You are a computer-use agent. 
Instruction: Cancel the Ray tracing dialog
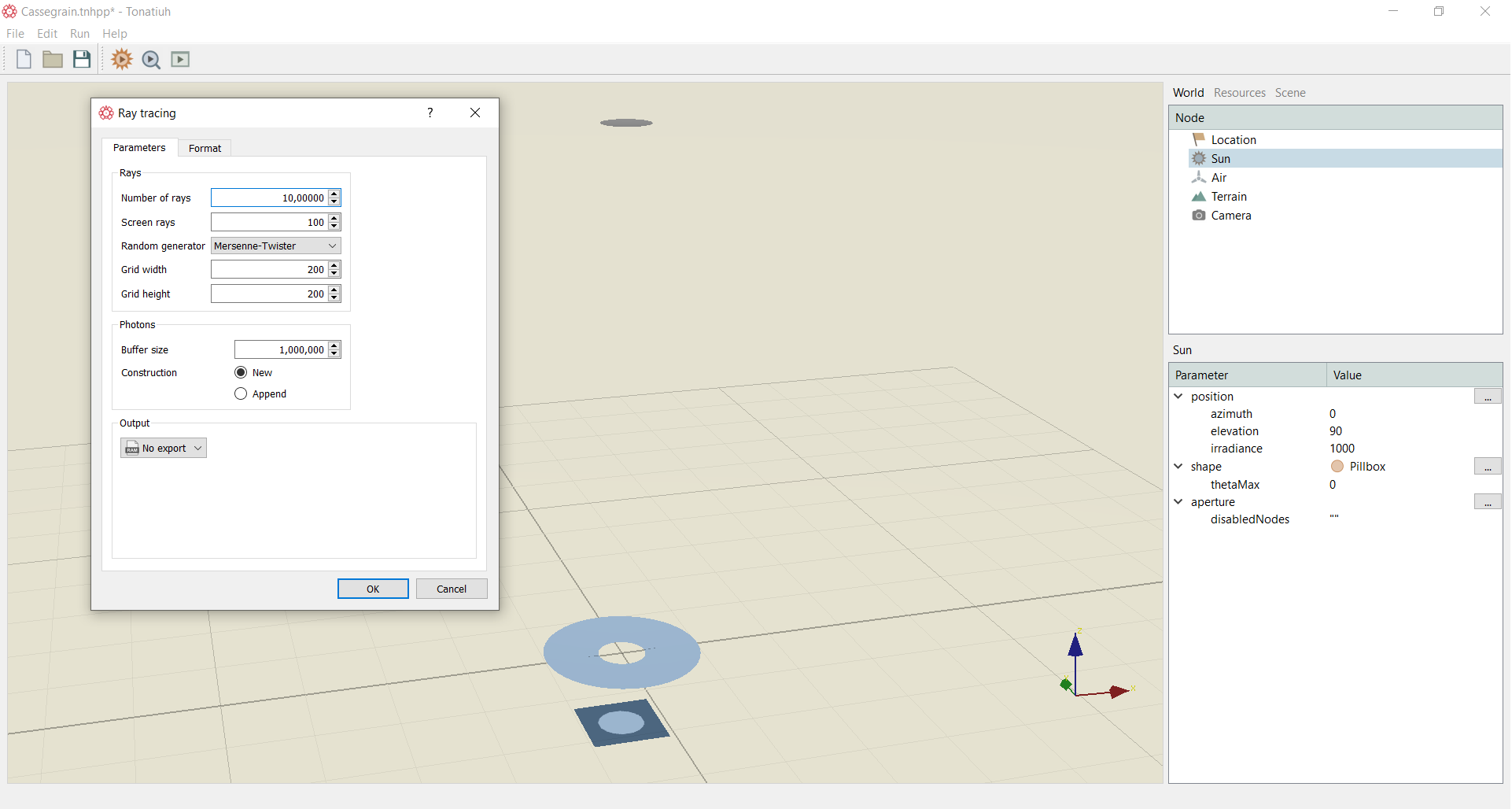tap(452, 589)
